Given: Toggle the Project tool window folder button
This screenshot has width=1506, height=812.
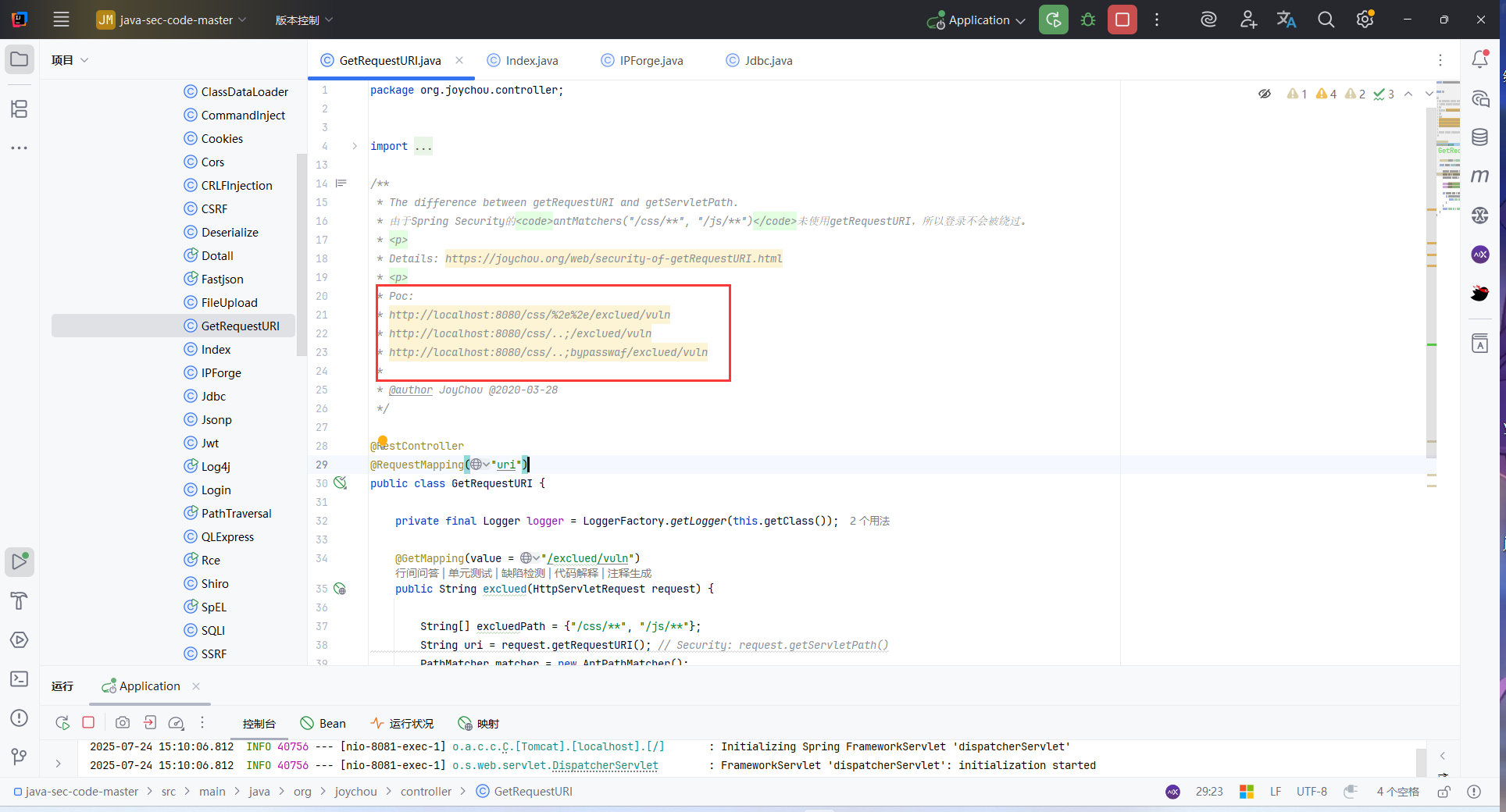Looking at the screenshot, I should click(20, 59).
